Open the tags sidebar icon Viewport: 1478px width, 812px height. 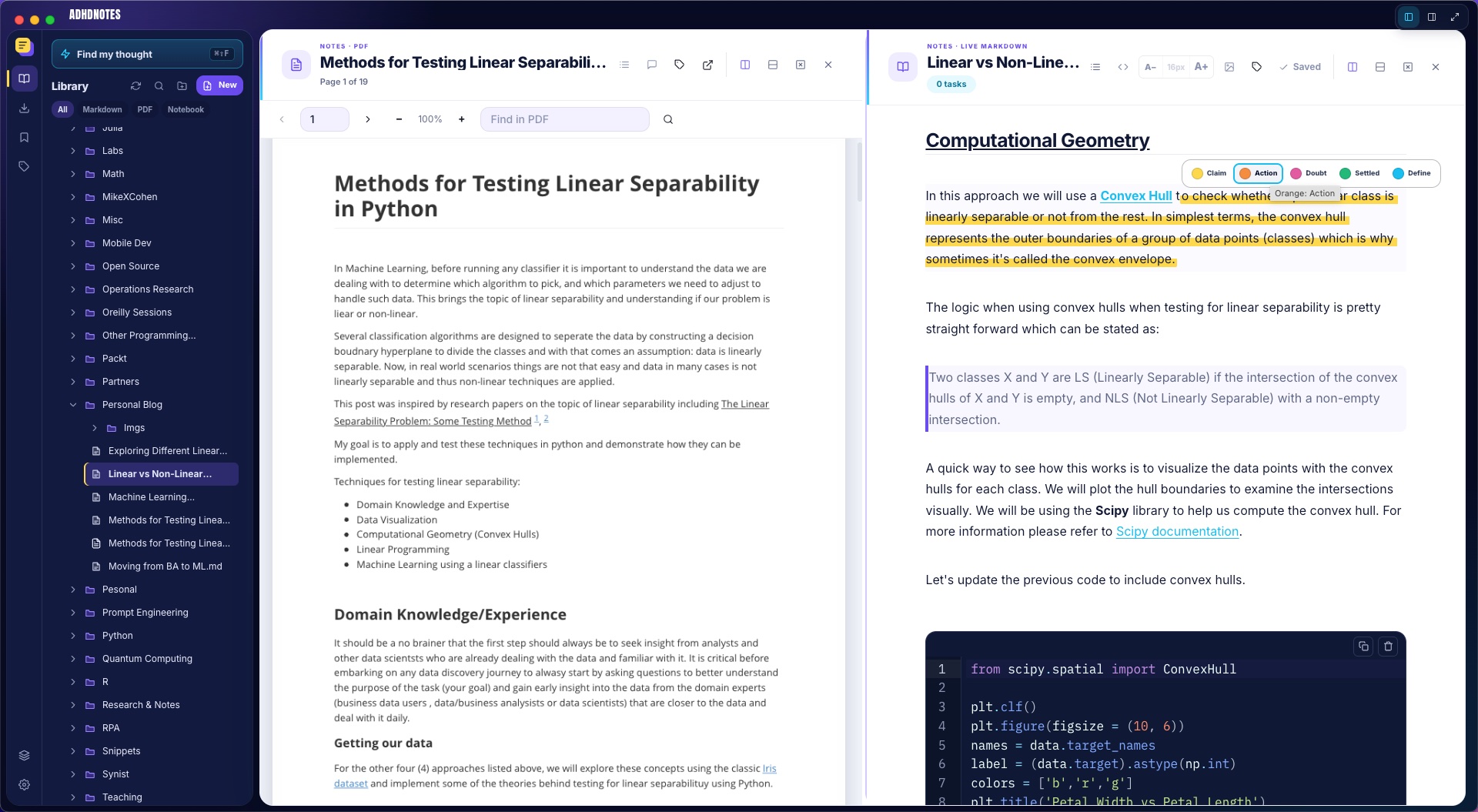24,166
